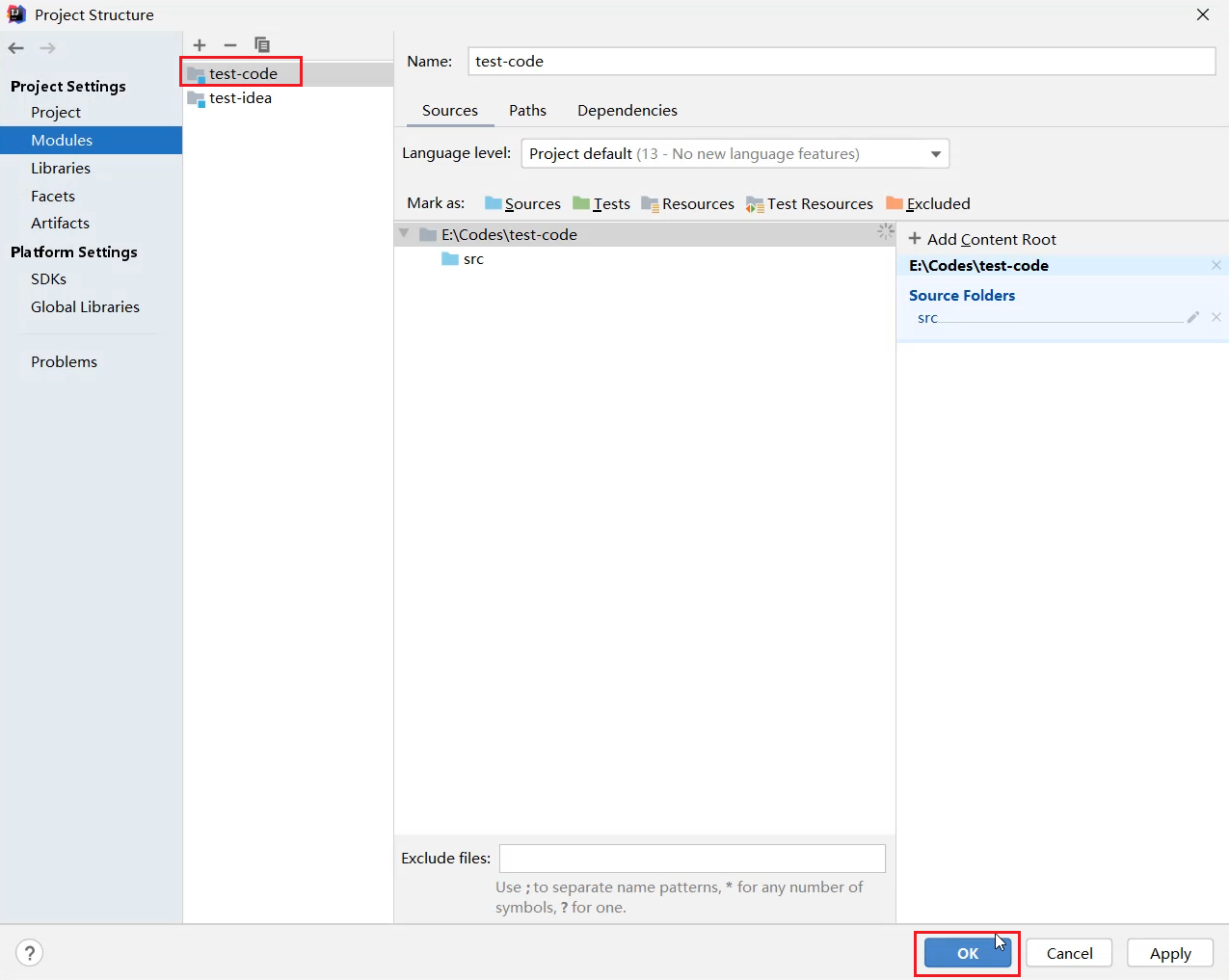Screen dimensions: 1229x980
Task: Switch to the Dependencies tab
Action: (627, 111)
